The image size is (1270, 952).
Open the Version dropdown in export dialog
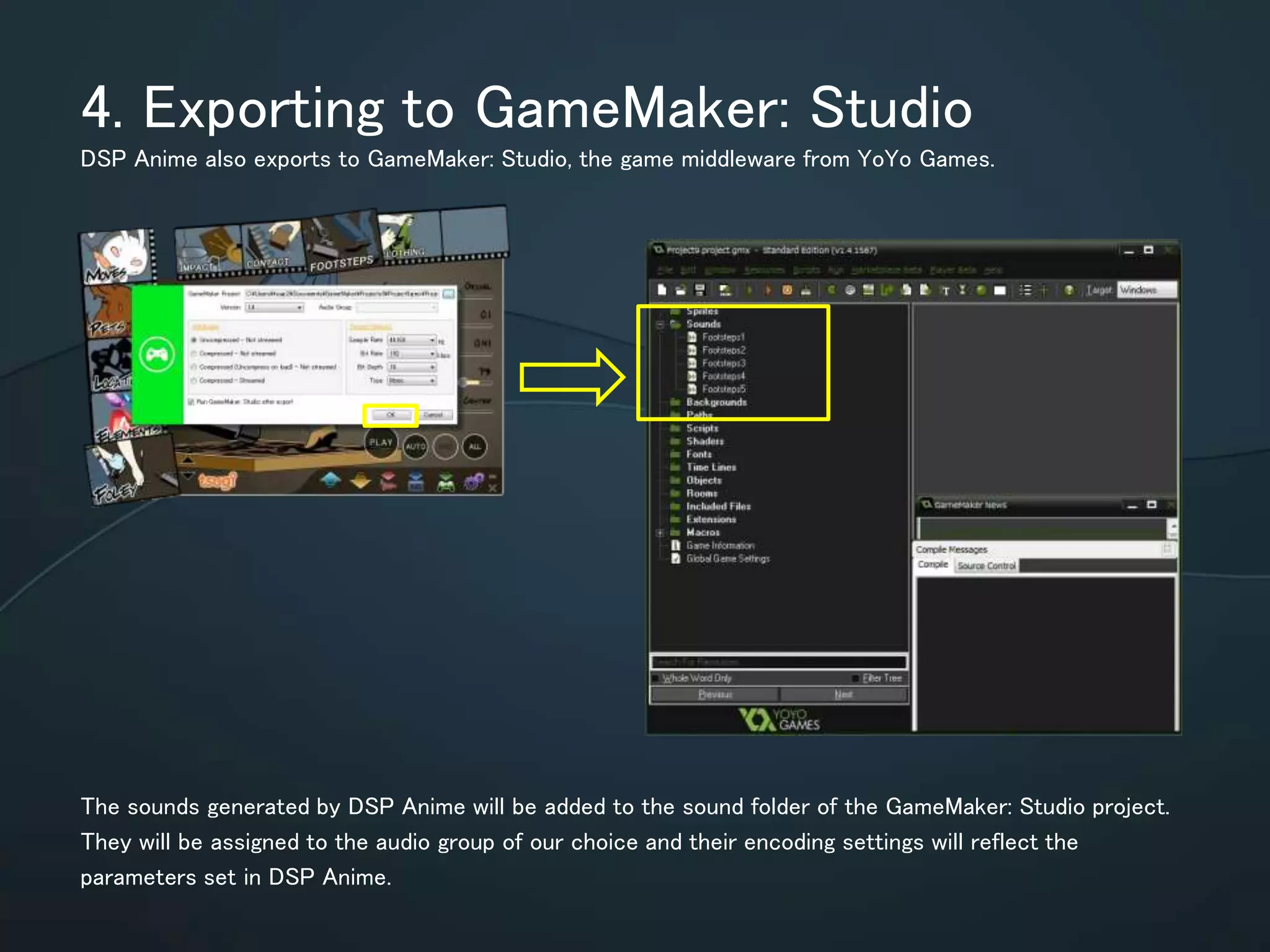(275, 307)
